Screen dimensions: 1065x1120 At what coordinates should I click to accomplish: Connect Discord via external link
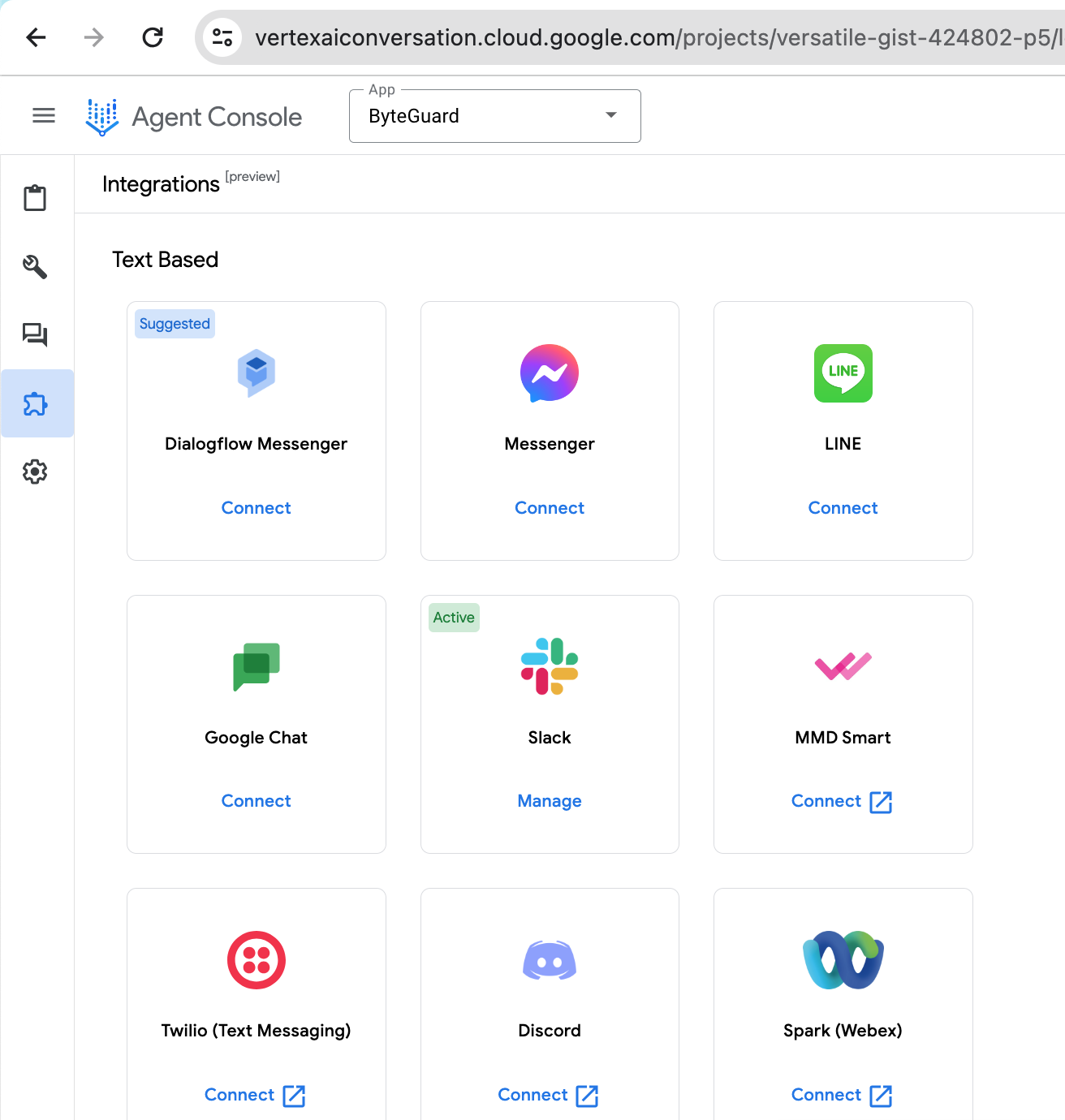coord(549,1096)
